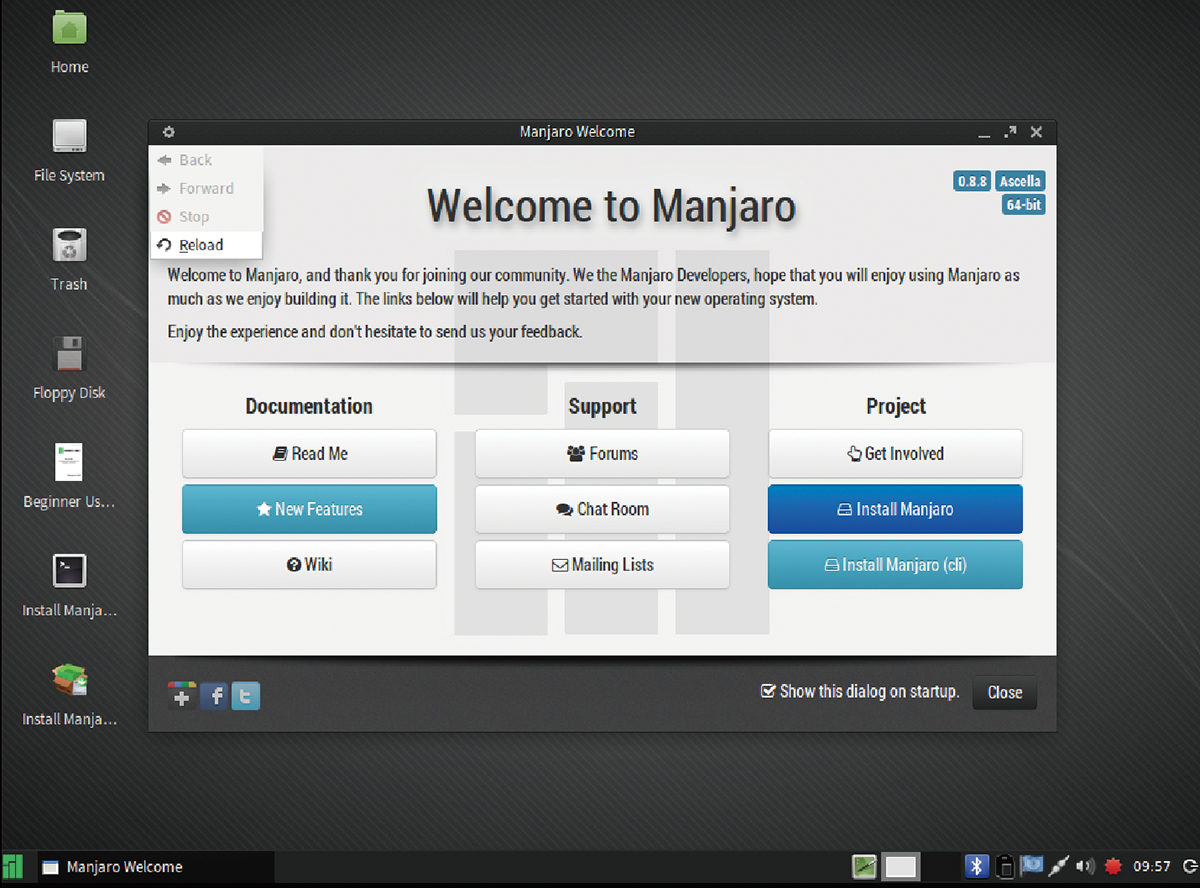Click the clock showing 09:57
This screenshot has width=1200, height=888.
[1152, 867]
